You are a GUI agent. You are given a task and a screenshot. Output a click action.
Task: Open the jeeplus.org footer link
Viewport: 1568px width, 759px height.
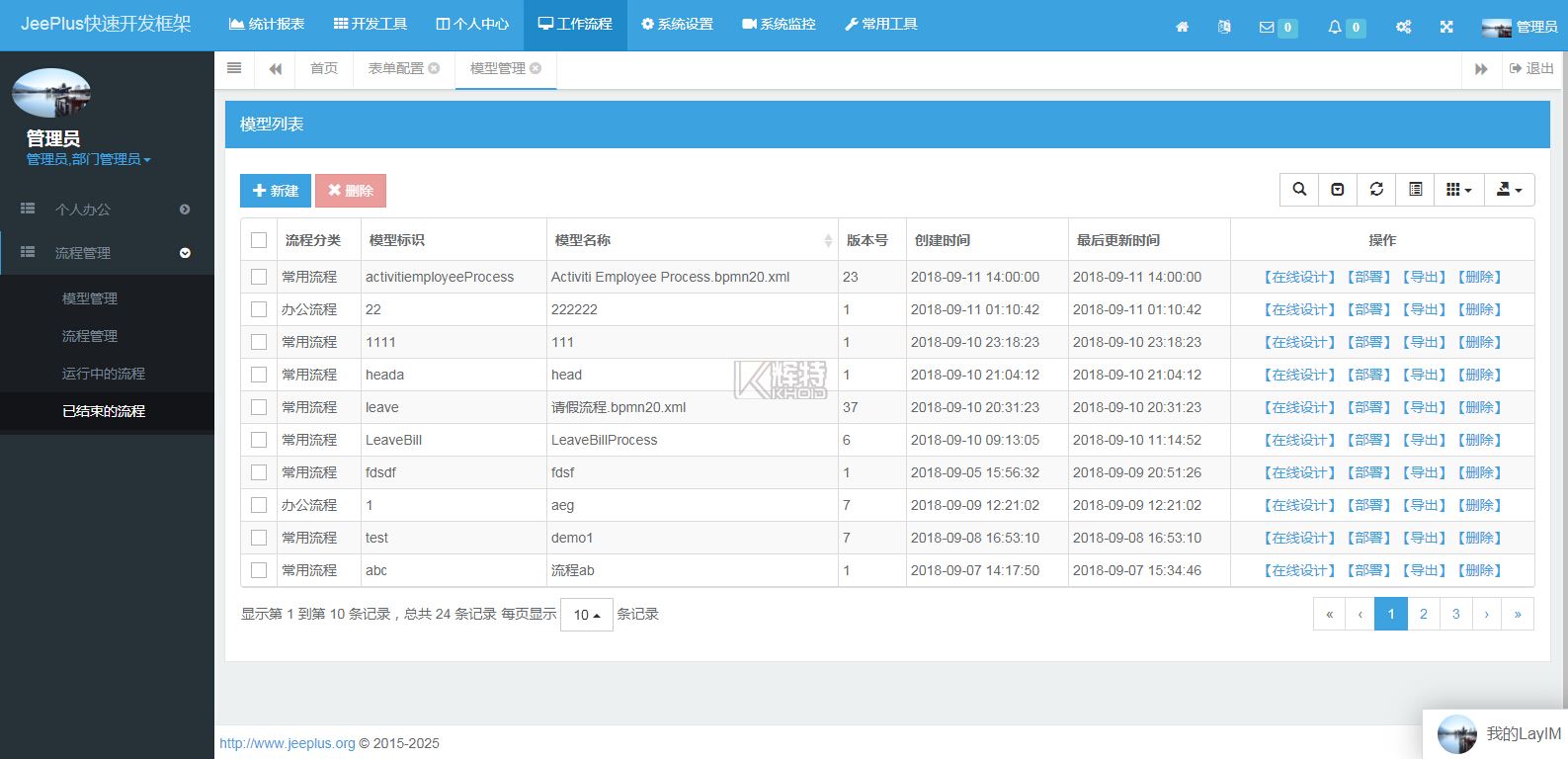287,743
